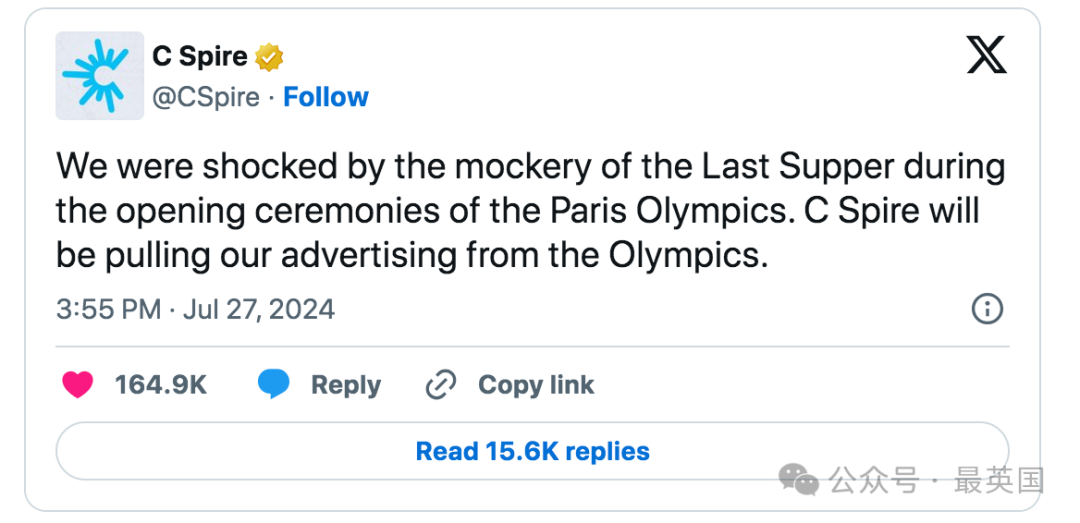Click the Last Supper tweet text
Screen dimensions: 1080x523
(x=530, y=211)
